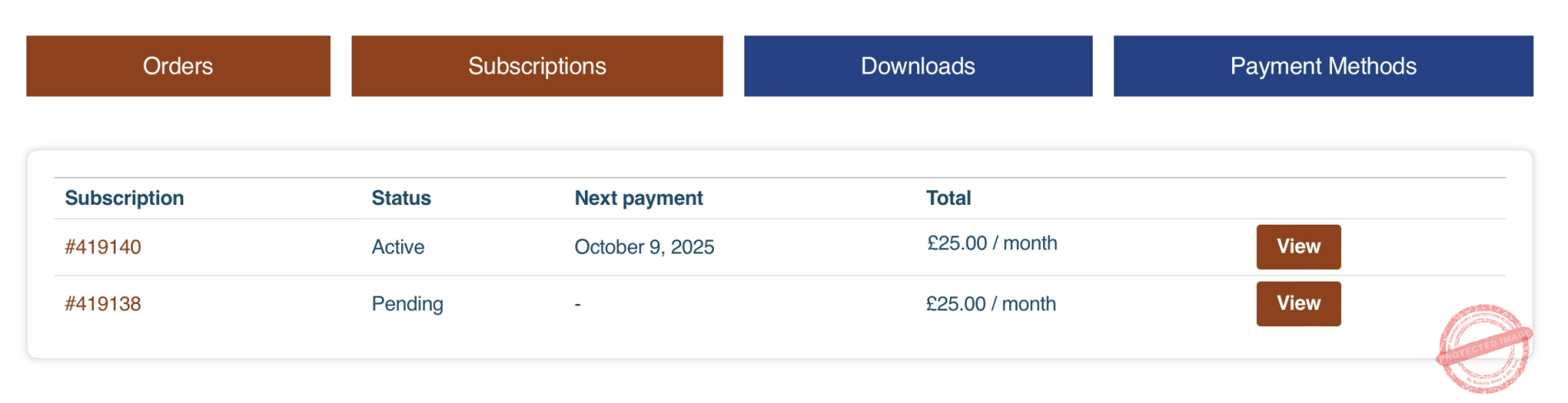Click View for the Active subscription
Image resolution: width=1568 pixels, height=403 pixels.
(1298, 247)
